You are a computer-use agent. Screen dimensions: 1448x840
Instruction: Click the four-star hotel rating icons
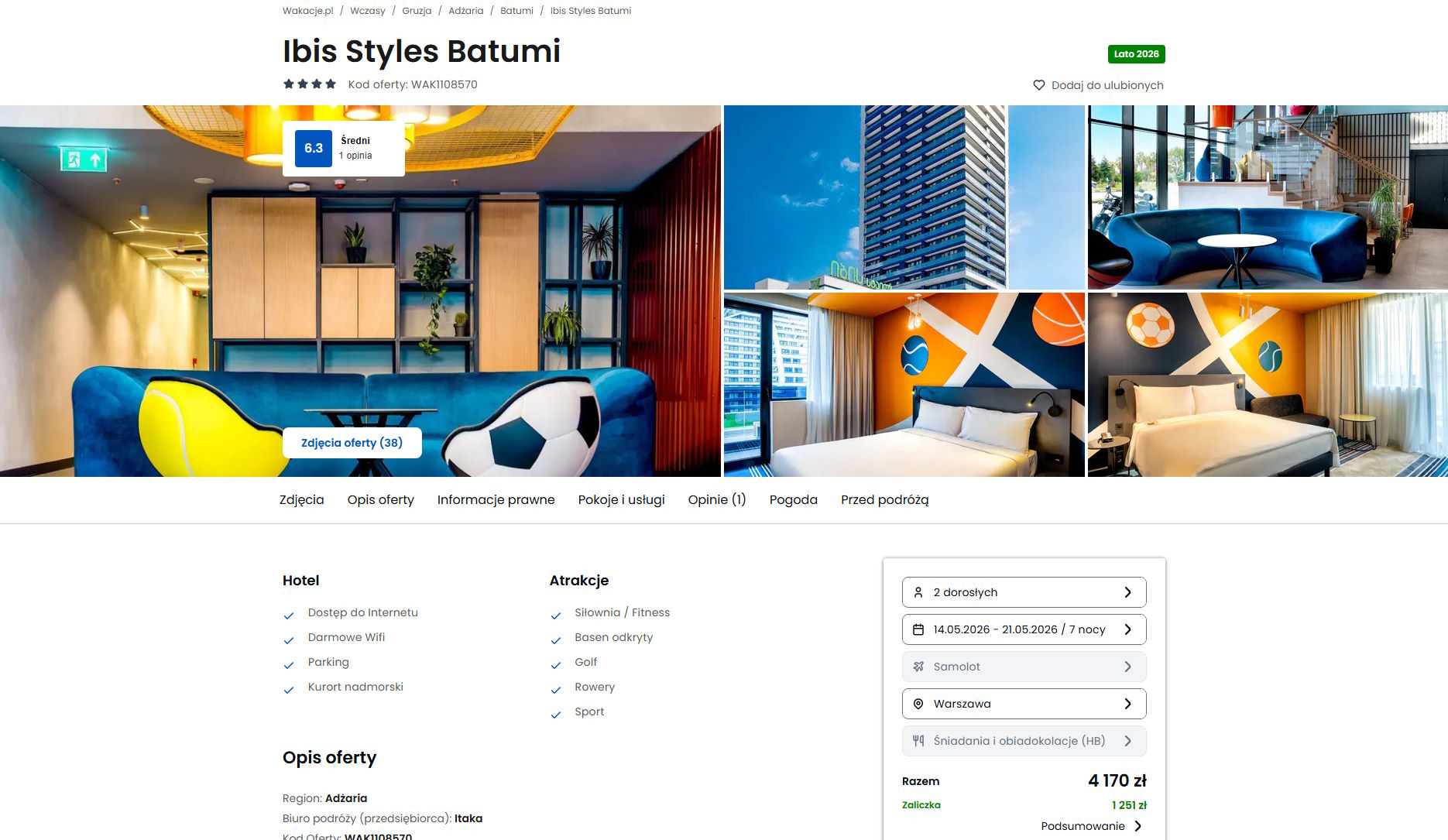(x=310, y=84)
